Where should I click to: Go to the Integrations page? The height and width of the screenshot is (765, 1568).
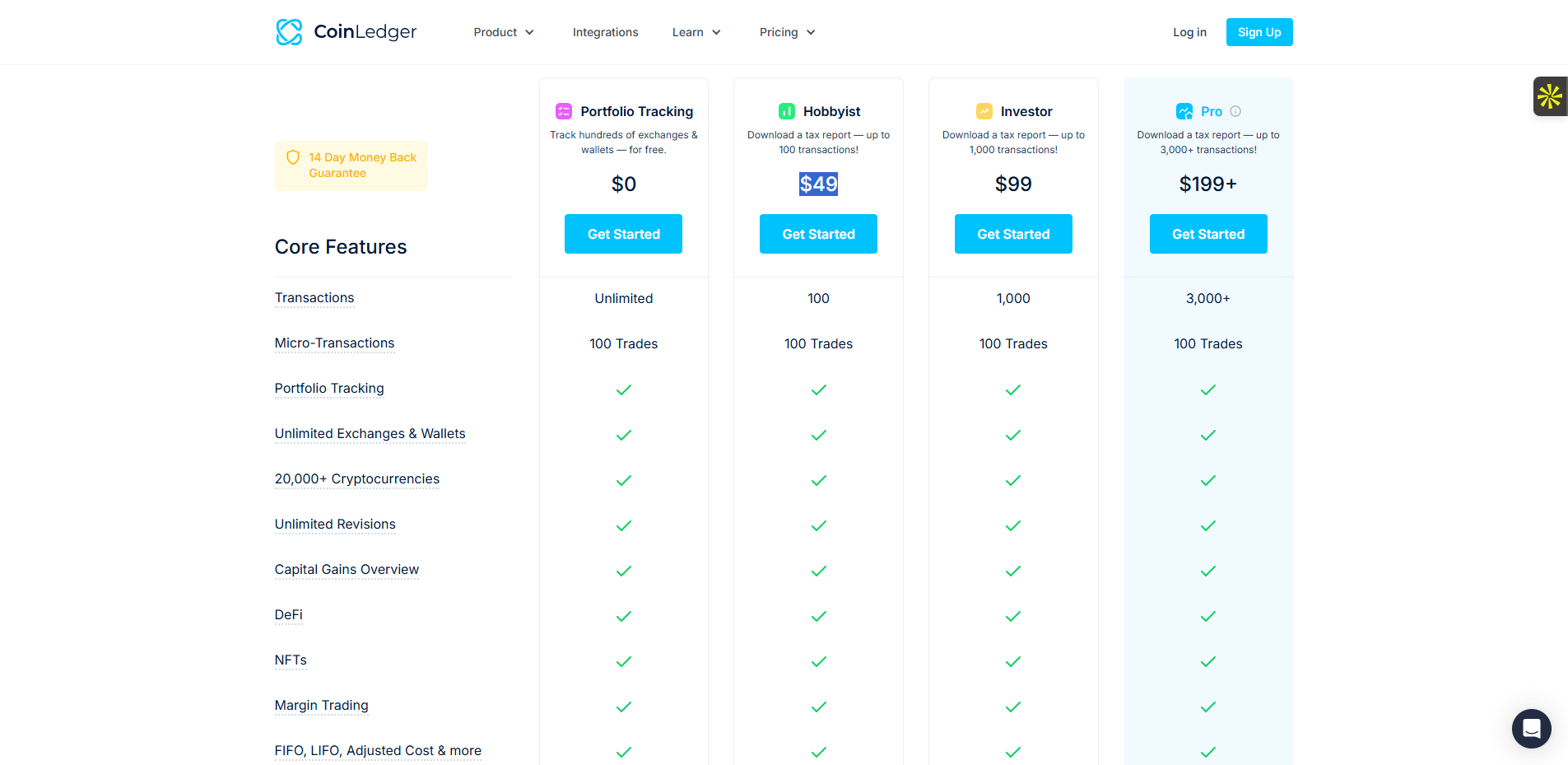click(605, 32)
